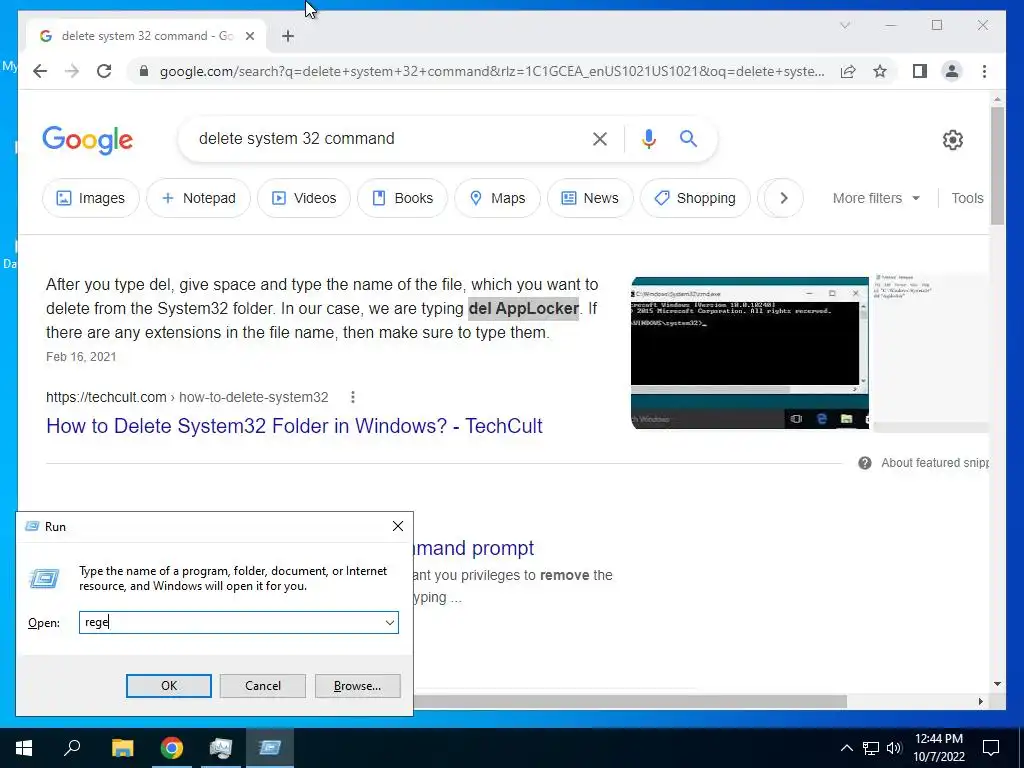Viewport: 1024px width, 768px height.
Task: Click the scroll-right arrow
Action: coord(980,701)
